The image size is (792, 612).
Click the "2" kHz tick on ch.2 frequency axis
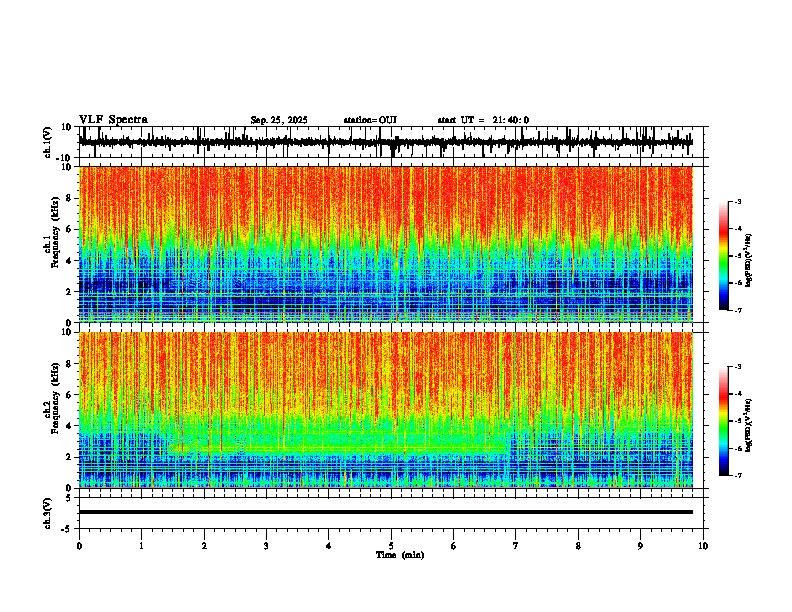[x=69, y=457]
